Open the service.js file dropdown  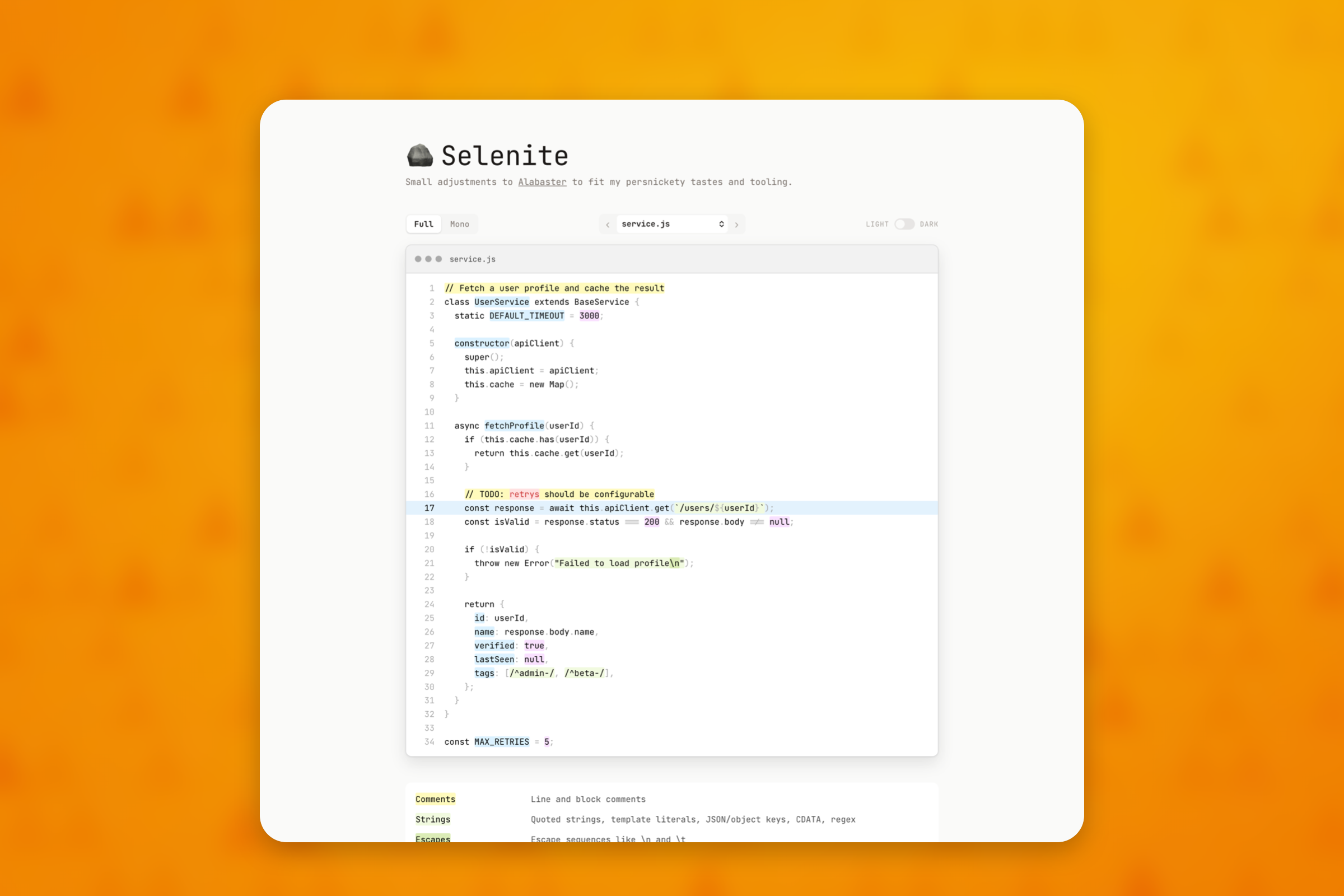[673, 224]
